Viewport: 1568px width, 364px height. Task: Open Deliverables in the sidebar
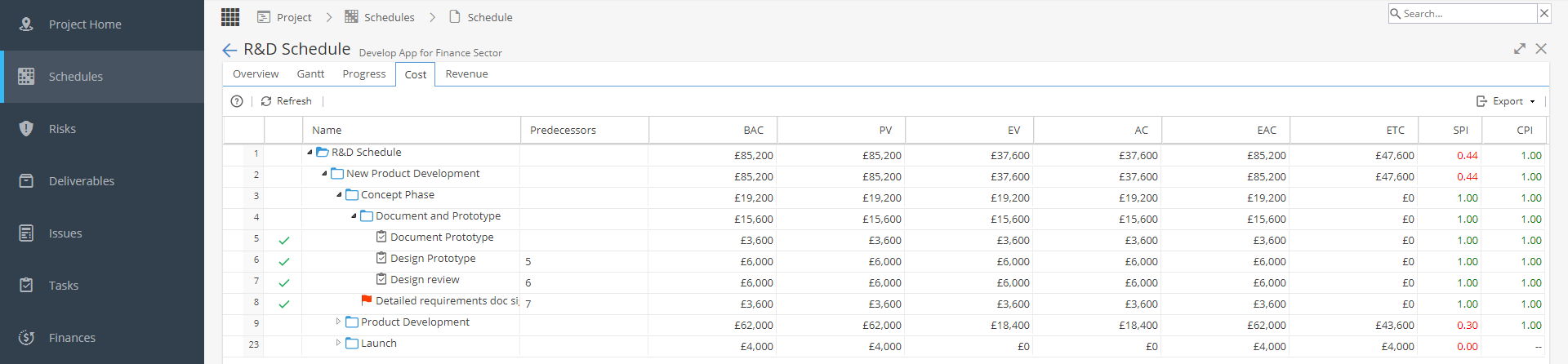[102, 181]
